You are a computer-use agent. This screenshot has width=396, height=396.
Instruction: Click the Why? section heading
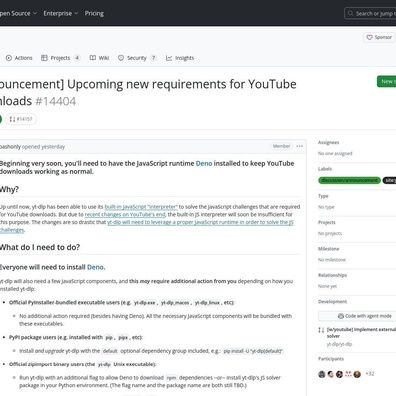coord(9,189)
